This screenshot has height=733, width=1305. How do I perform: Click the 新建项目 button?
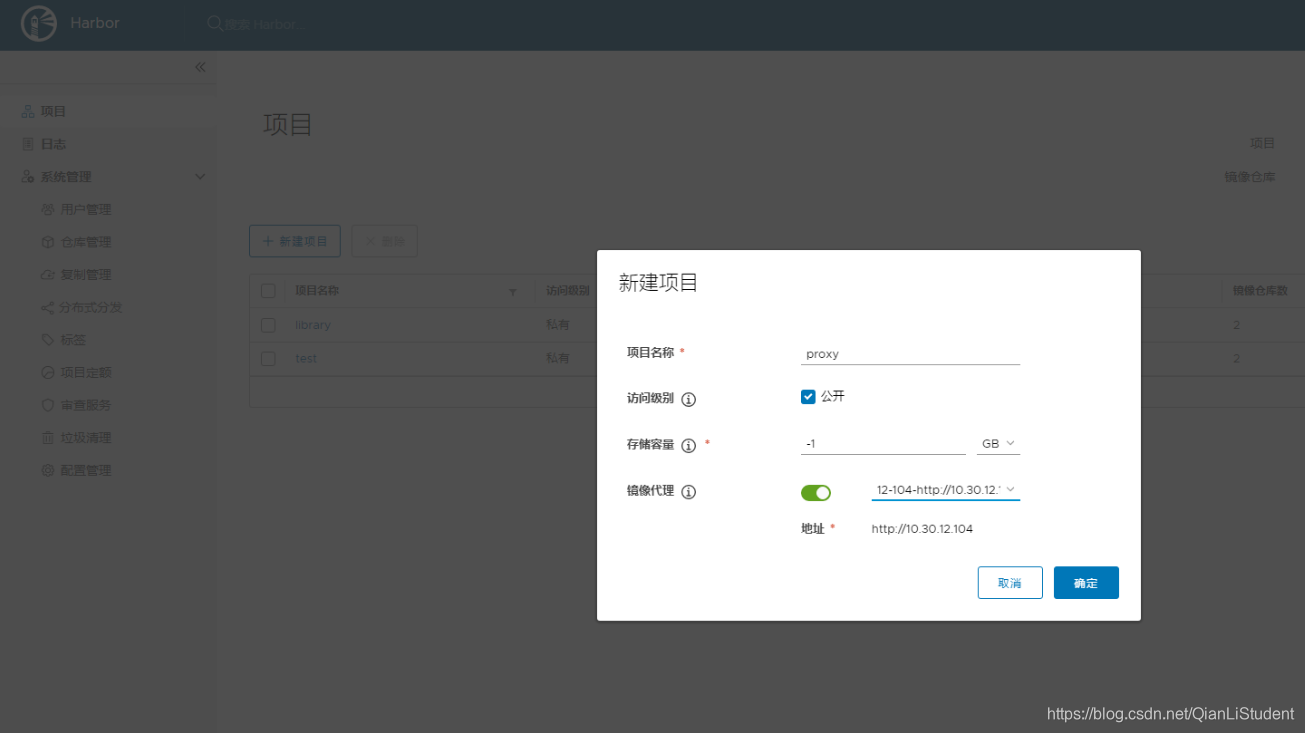pos(295,241)
